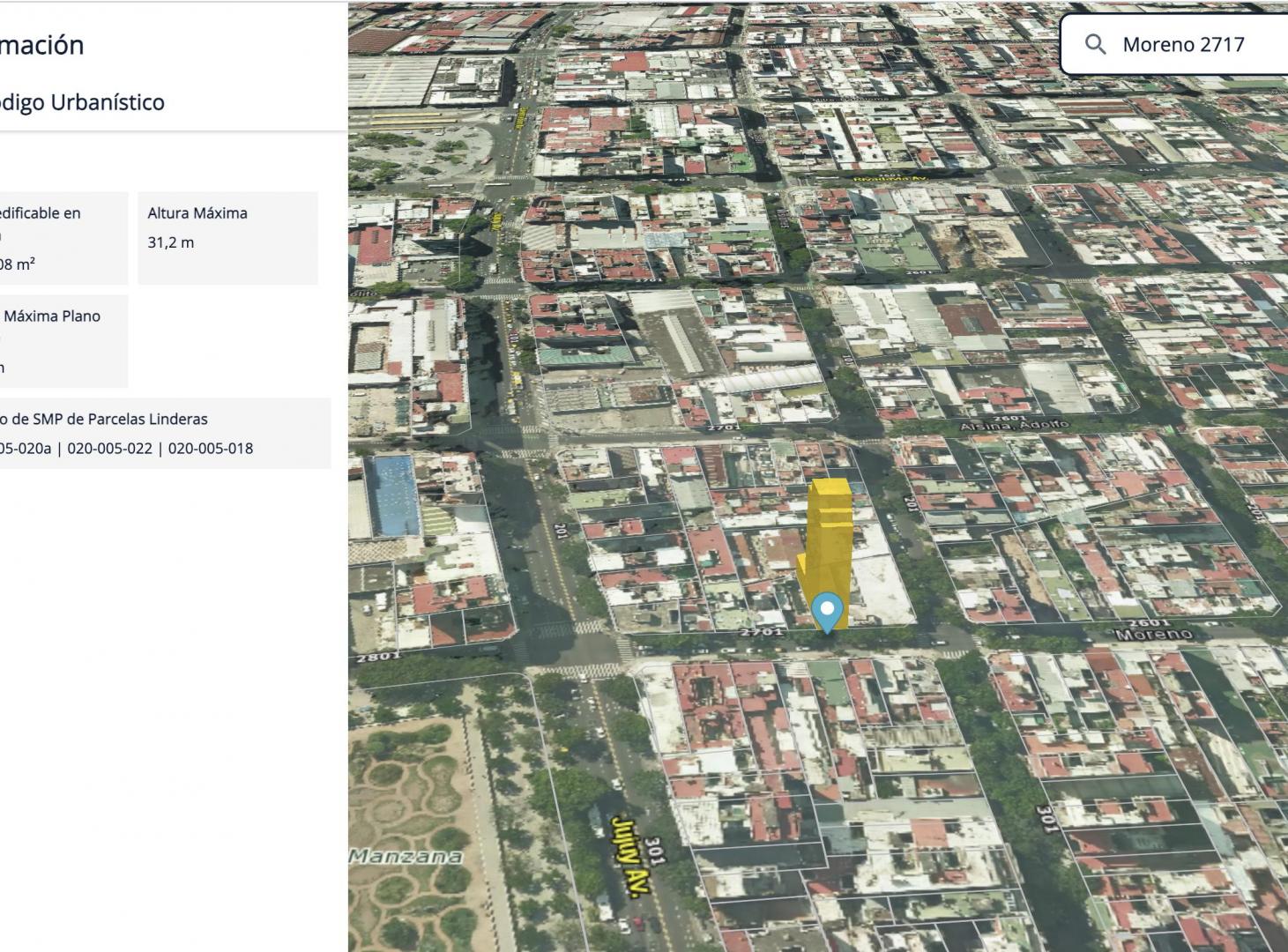
Task: Click the Alsina, Adolfo street label
Action: pyautogui.click(x=1013, y=426)
